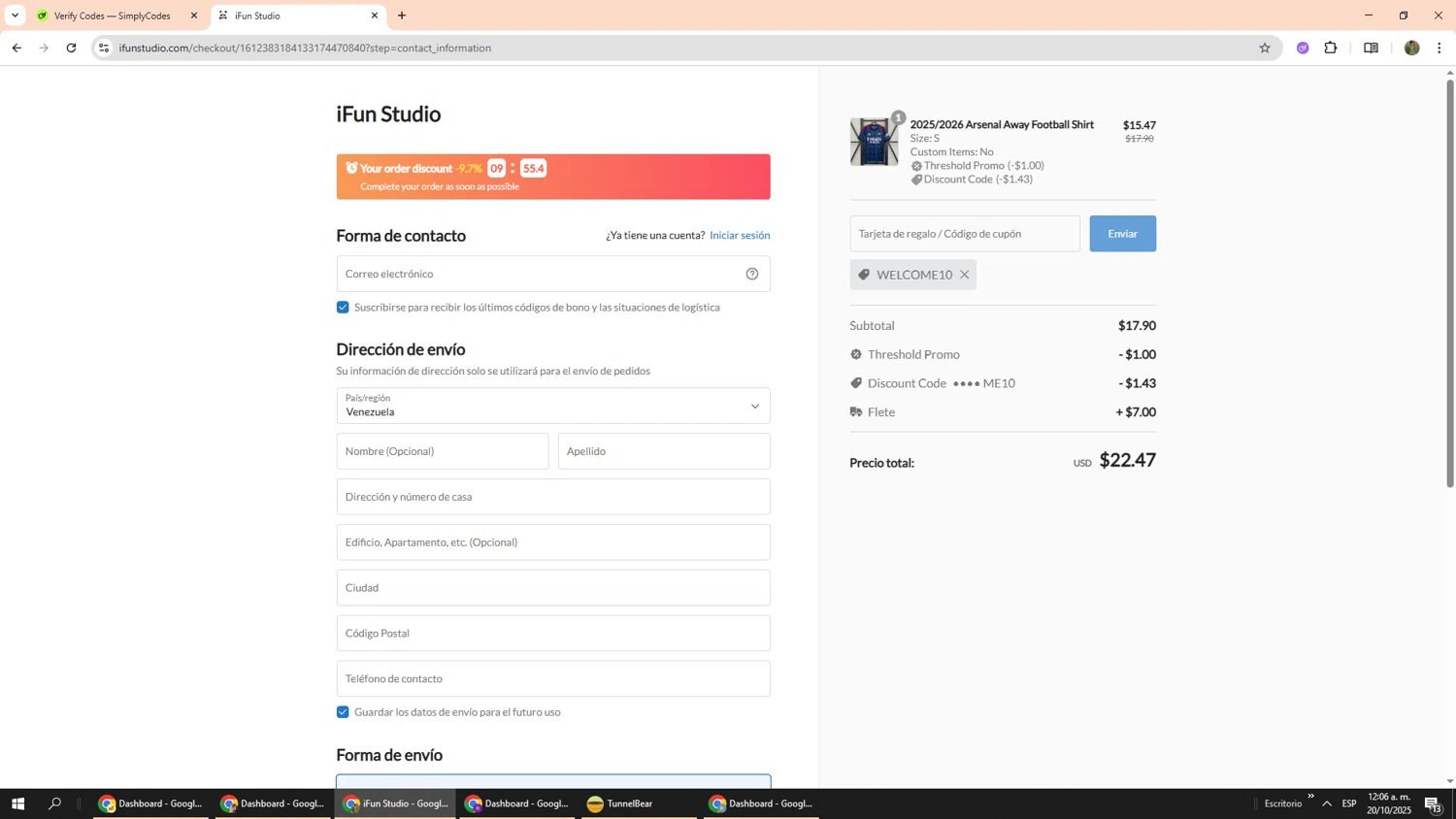1456x819 pixels.
Task: Click the Flete shipping truck icon
Action: click(856, 412)
